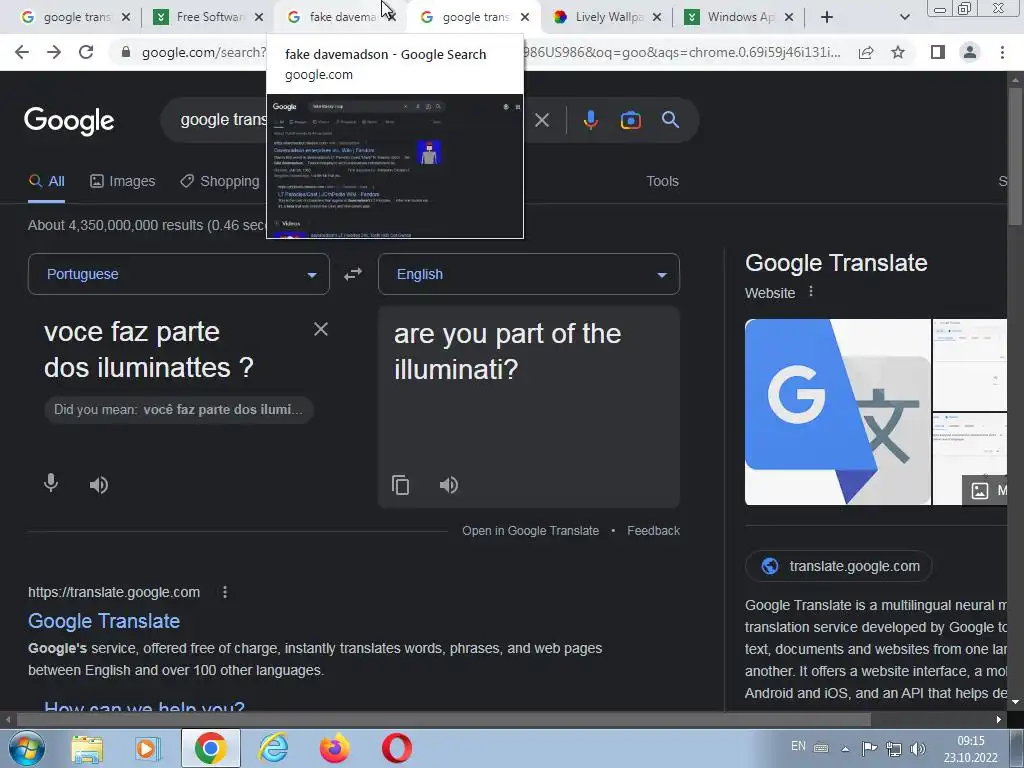Submit the search with the magnifier icon
The image size is (1024, 768).
coord(670,120)
